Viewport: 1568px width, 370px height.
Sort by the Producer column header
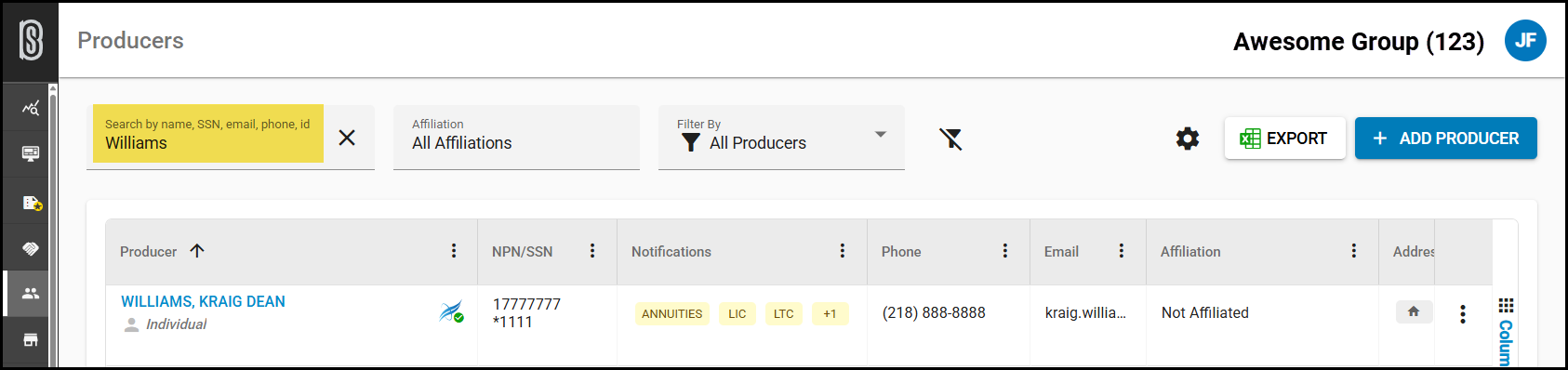click(149, 251)
